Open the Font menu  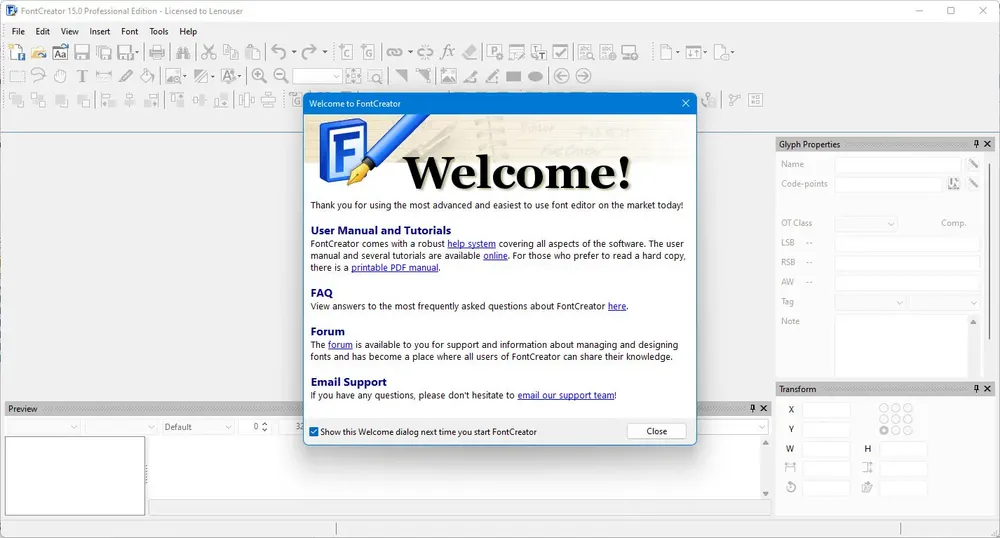[129, 31]
